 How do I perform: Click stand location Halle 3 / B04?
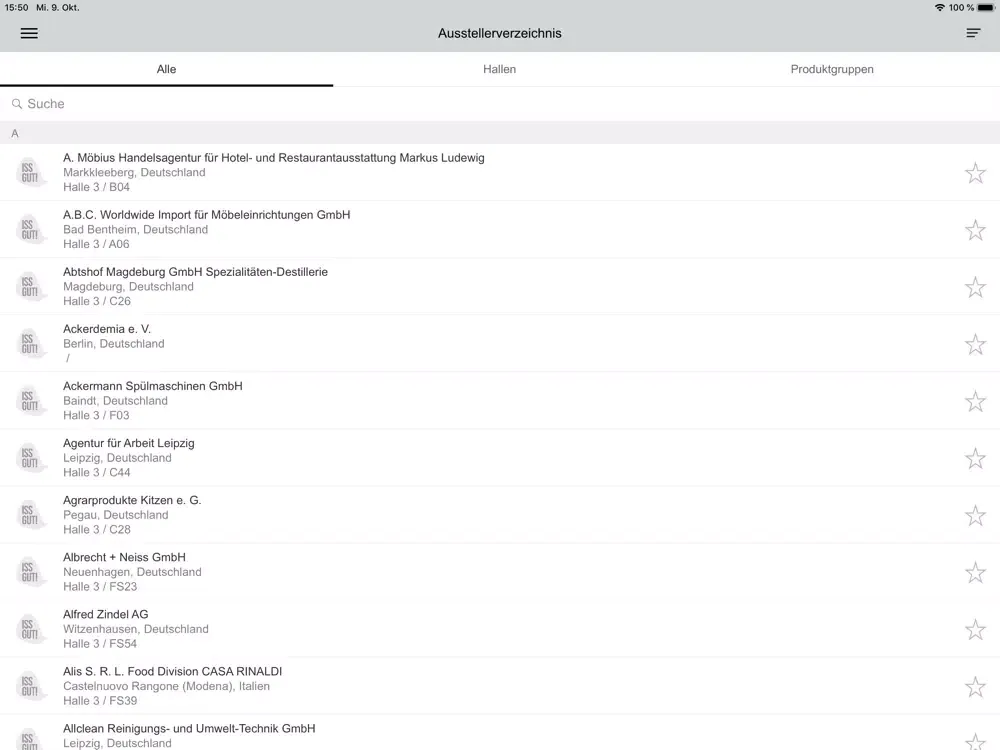click(x=96, y=187)
